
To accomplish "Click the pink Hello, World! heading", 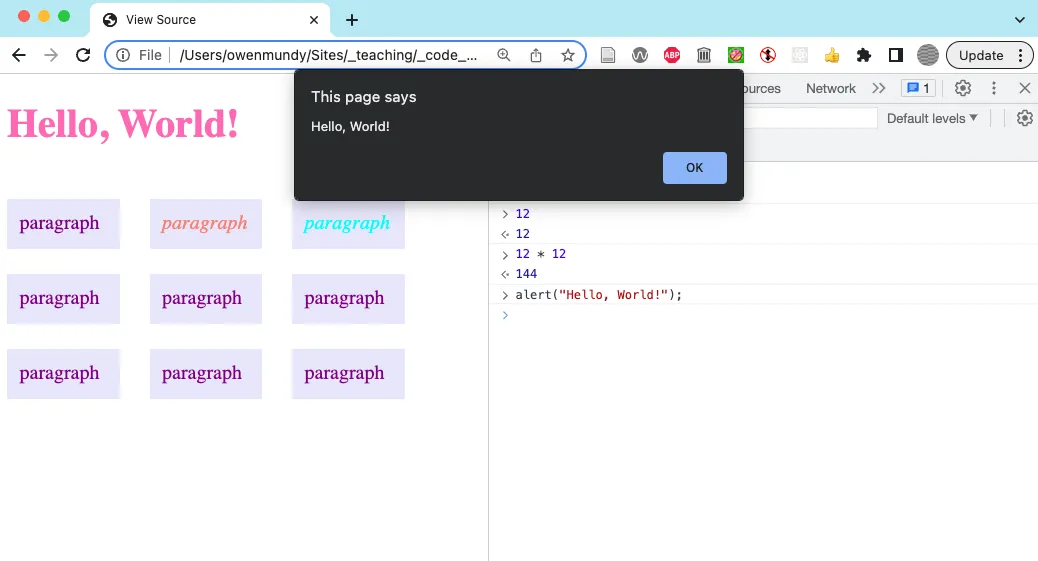I will click(x=122, y=124).
